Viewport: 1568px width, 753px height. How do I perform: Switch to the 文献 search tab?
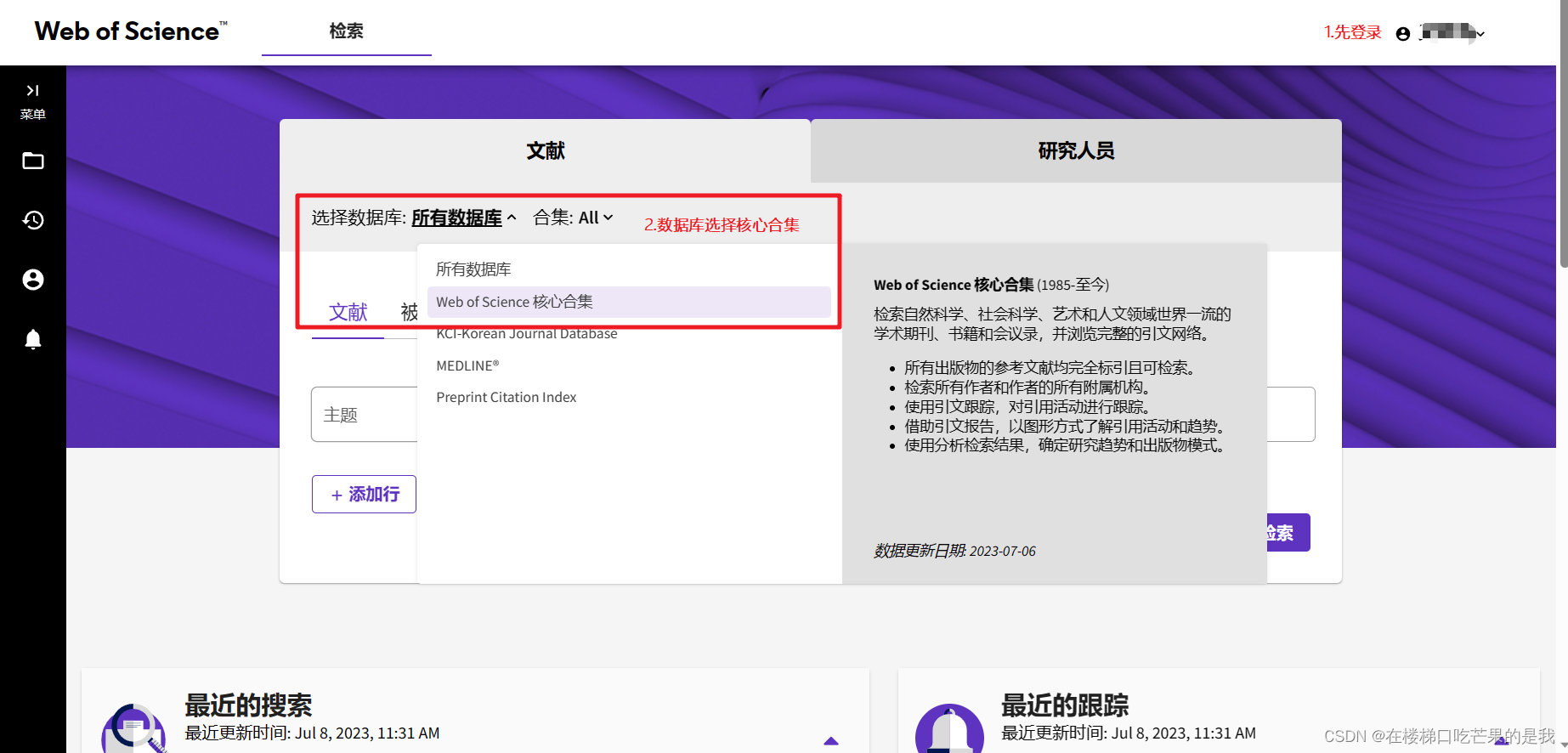click(545, 150)
